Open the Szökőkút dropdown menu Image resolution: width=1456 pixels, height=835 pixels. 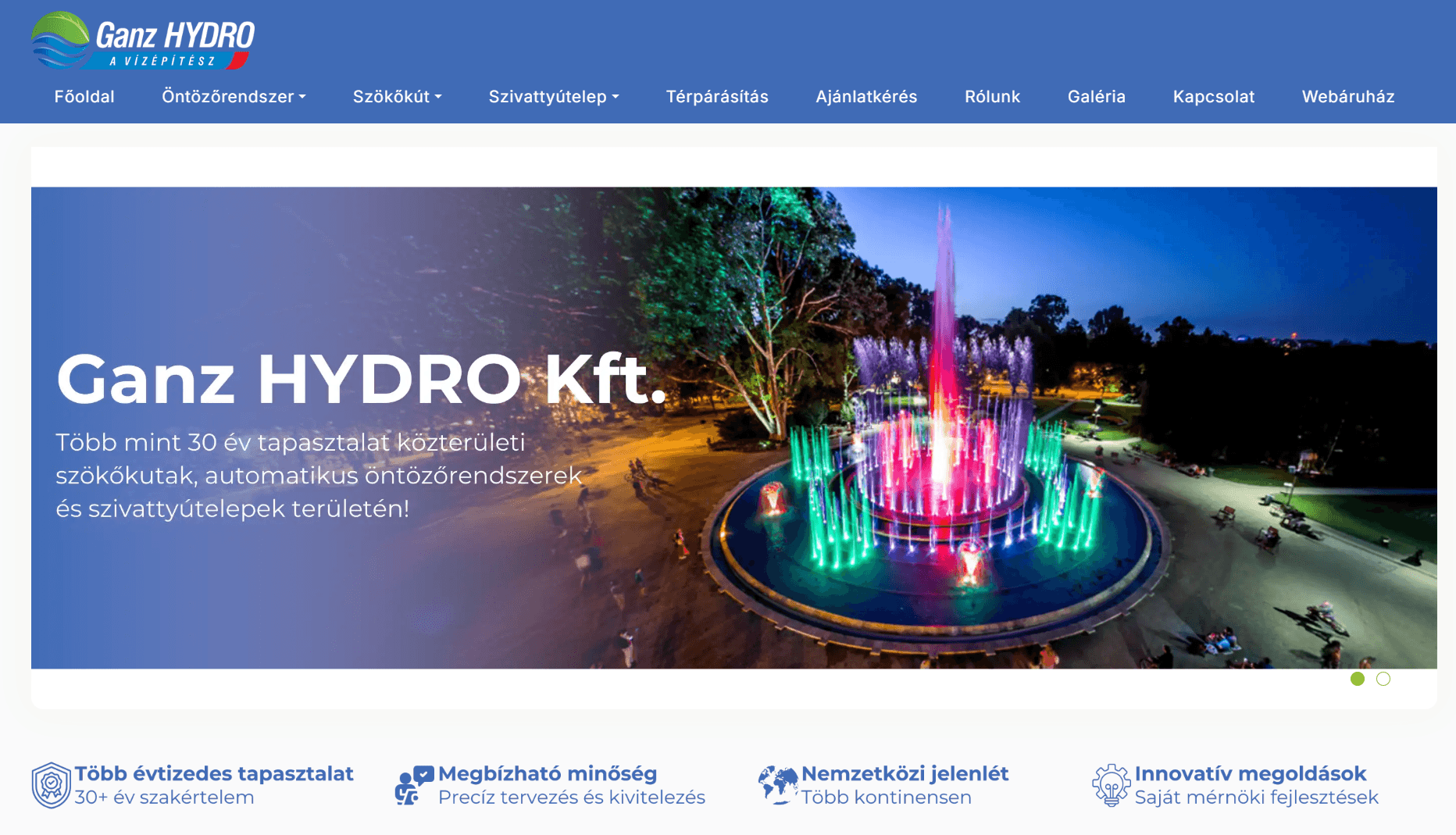coord(397,97)
